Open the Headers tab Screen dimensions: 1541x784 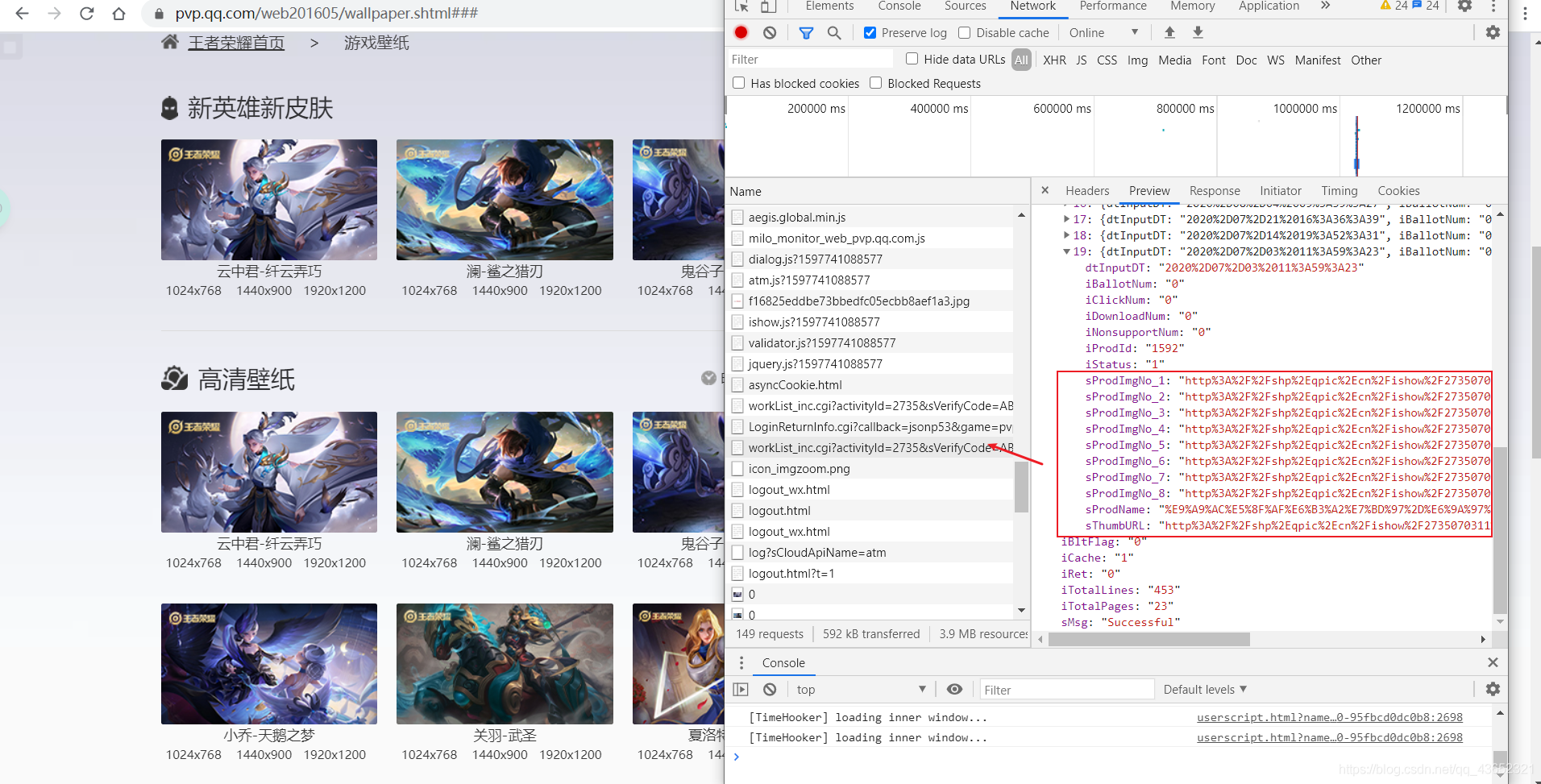[x=1087, y=190]
